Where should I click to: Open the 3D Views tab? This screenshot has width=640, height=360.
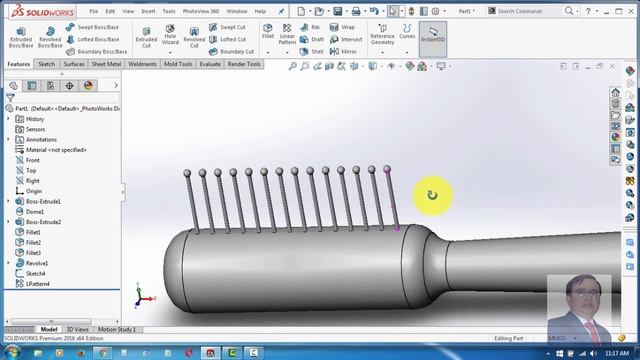pos(78,329)
